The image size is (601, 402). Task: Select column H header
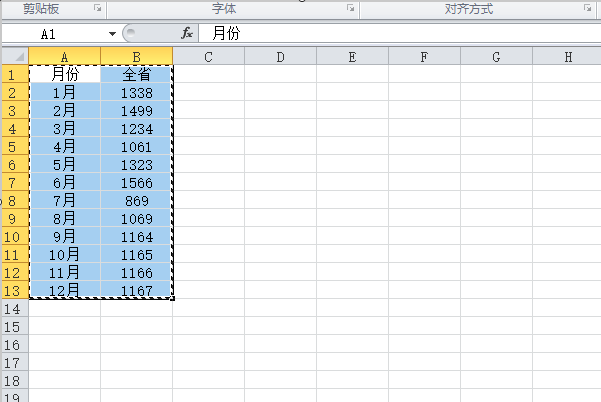pos(567,57)
